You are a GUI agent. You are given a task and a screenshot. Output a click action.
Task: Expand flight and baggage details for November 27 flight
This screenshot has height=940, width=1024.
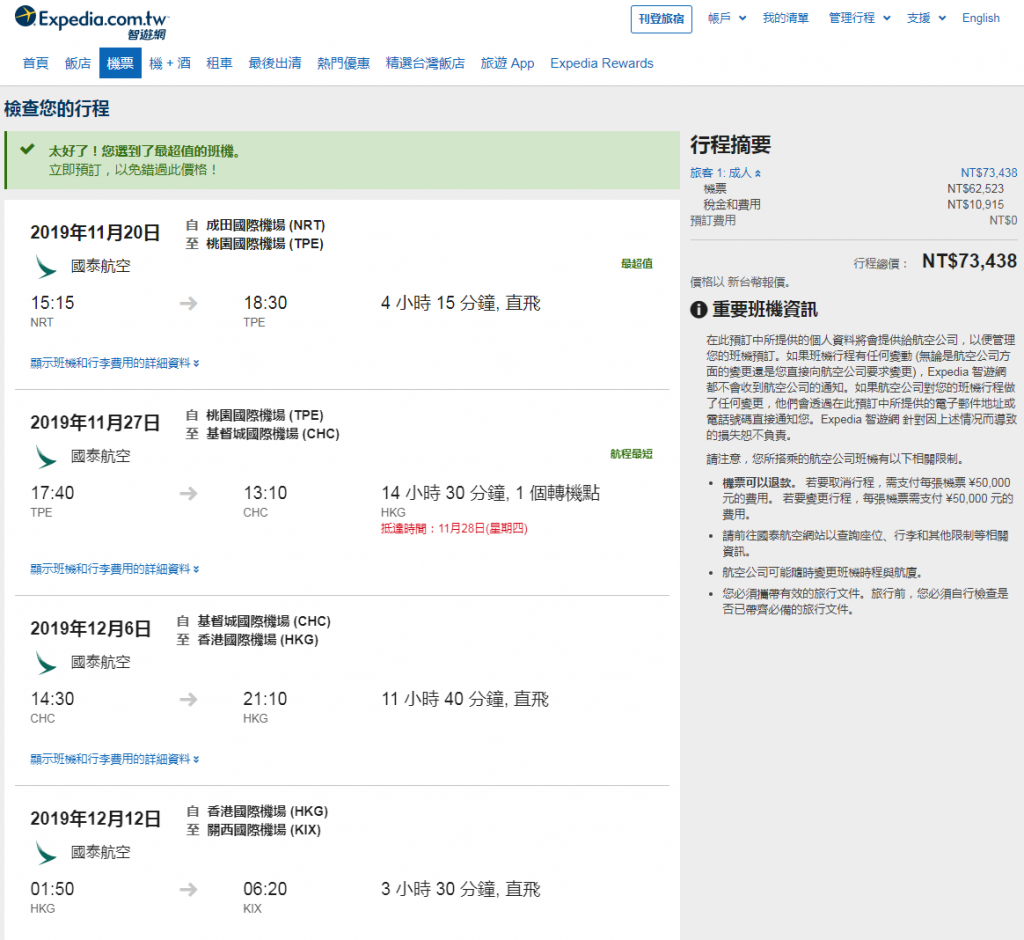(x=115, y=569)
